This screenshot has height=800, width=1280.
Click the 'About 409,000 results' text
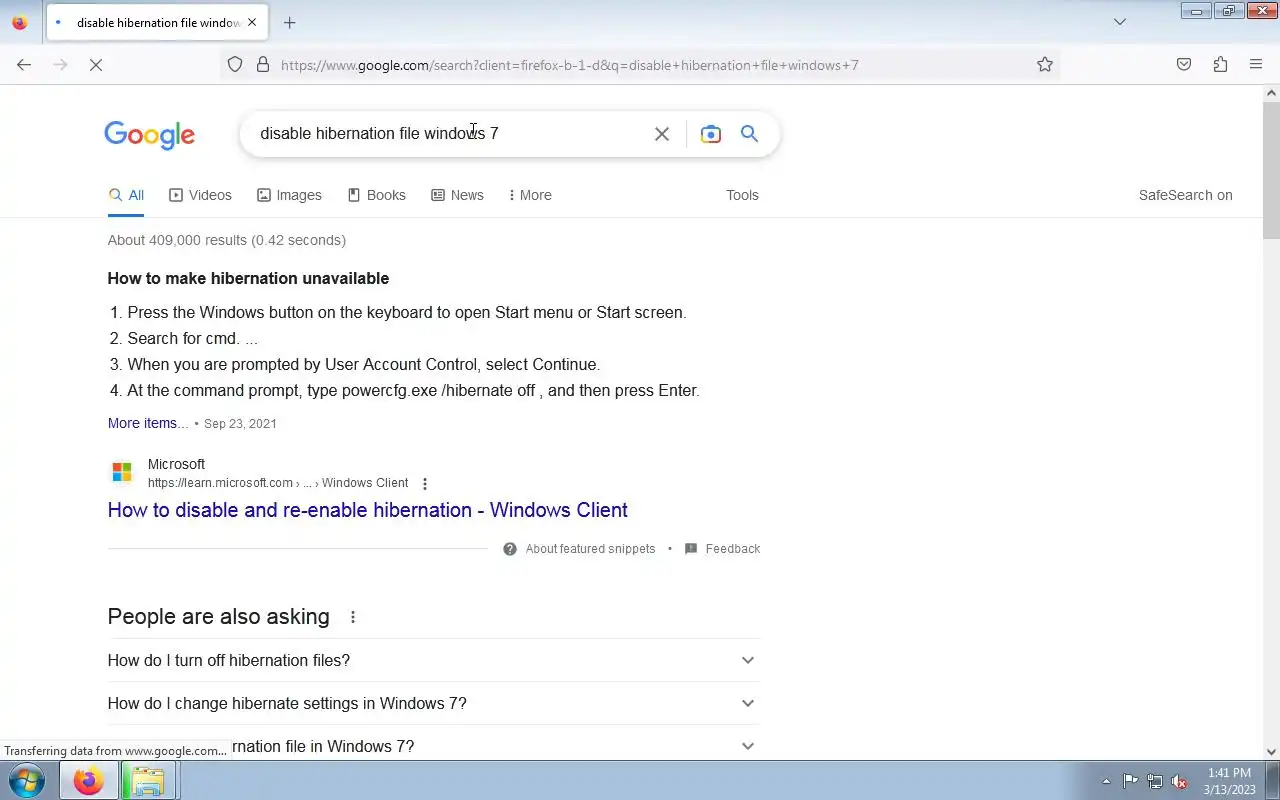pos(227,240)
